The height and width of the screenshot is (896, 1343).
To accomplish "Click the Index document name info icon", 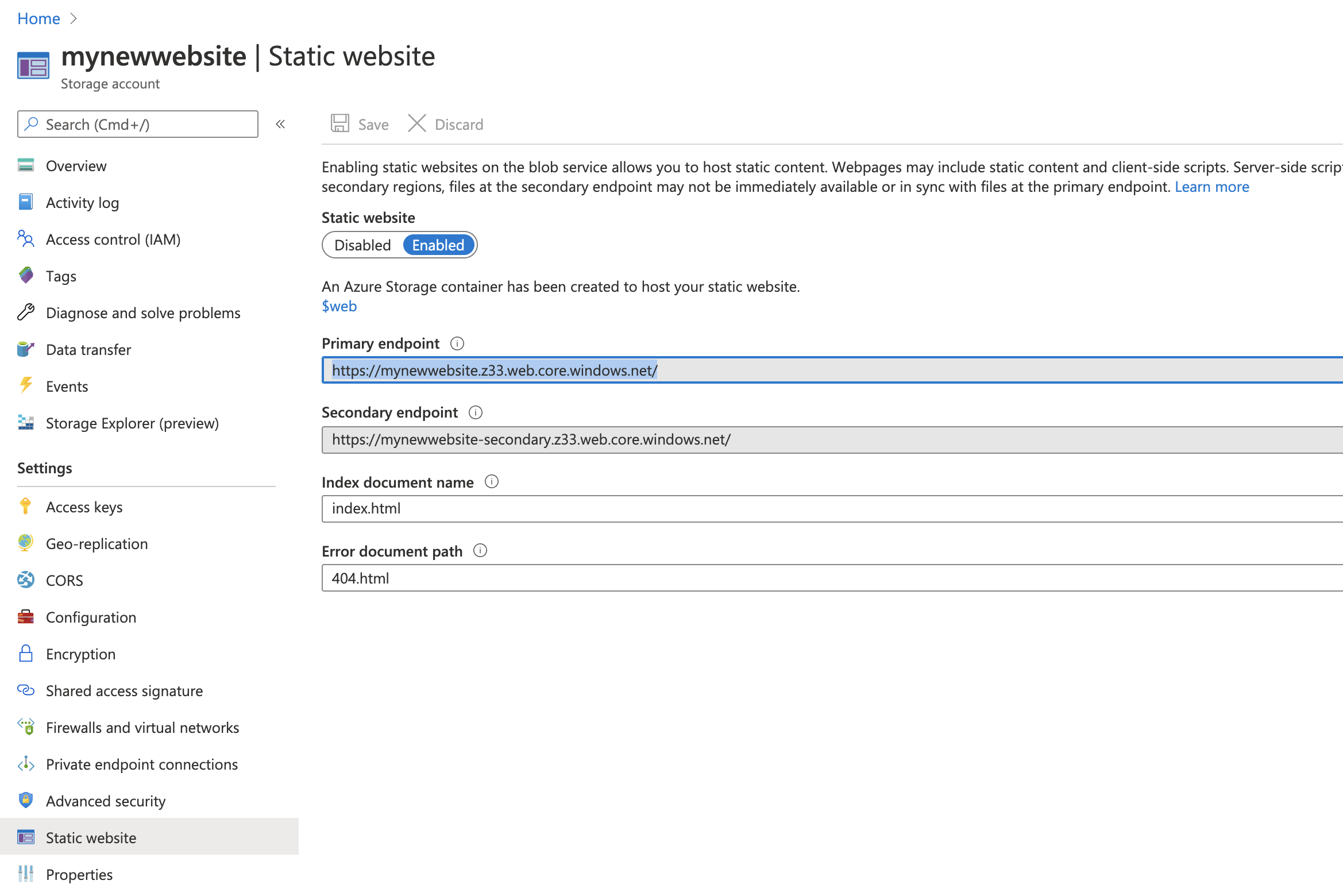I will pos(492,482).
